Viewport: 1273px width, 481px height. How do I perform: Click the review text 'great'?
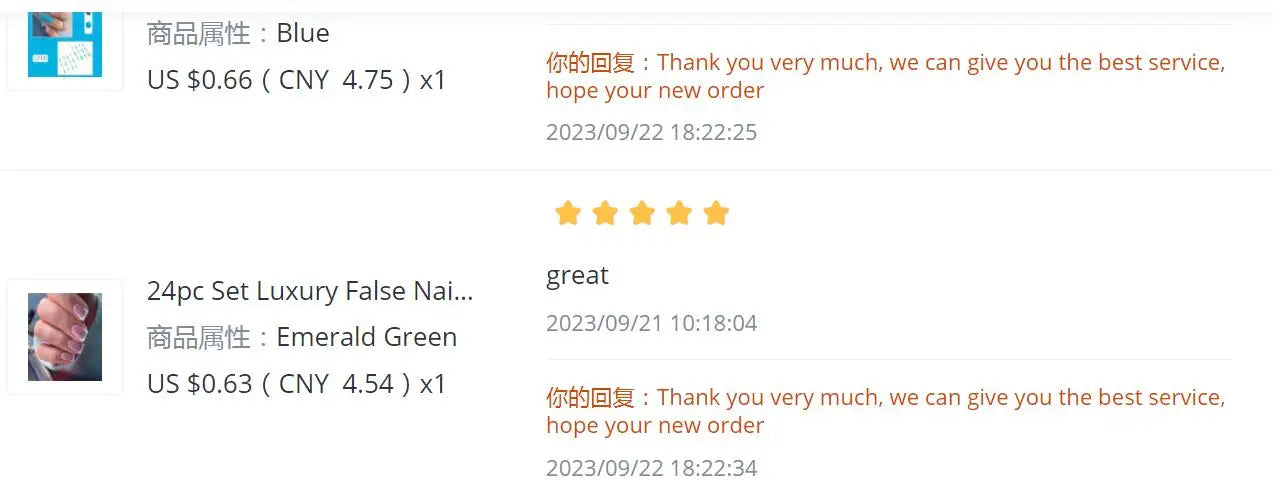[577, 275]
